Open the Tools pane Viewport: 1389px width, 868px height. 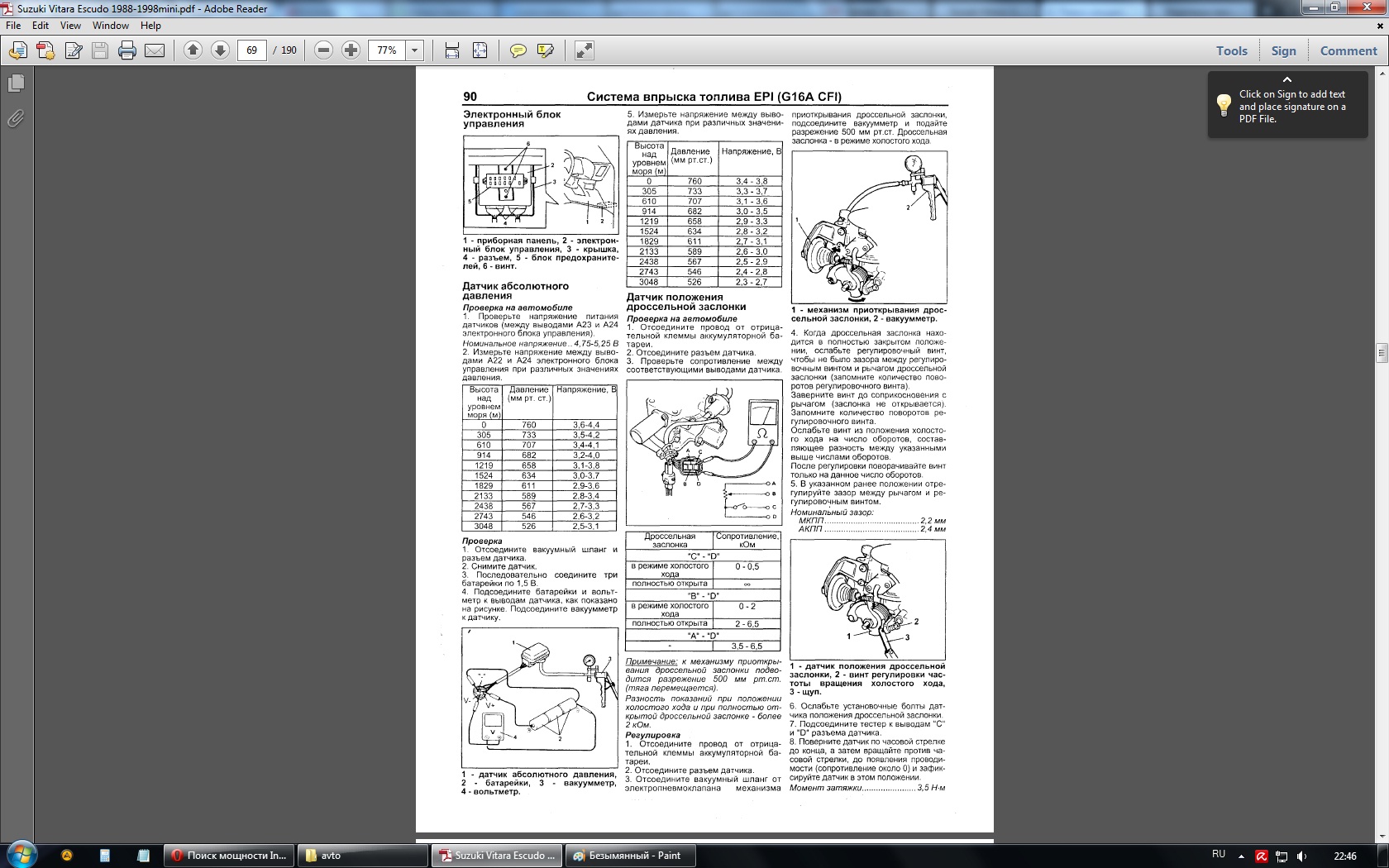(1231, 50)
